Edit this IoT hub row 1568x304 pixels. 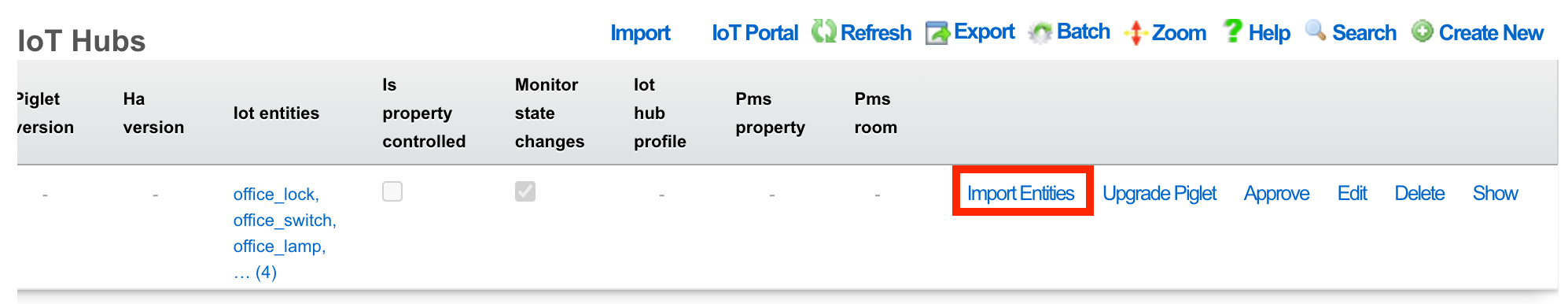tap(1352, 194)
